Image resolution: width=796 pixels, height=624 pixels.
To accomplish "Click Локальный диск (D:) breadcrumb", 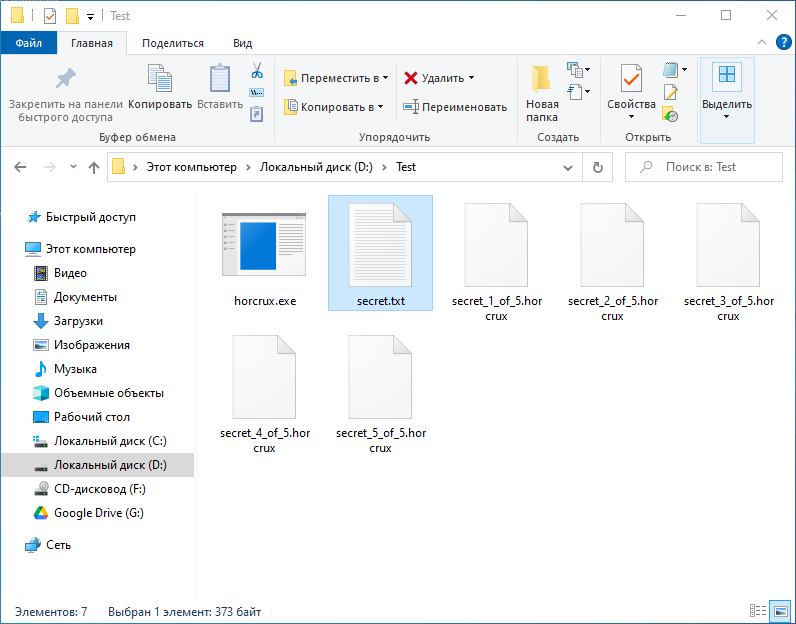I will (316, 167).
